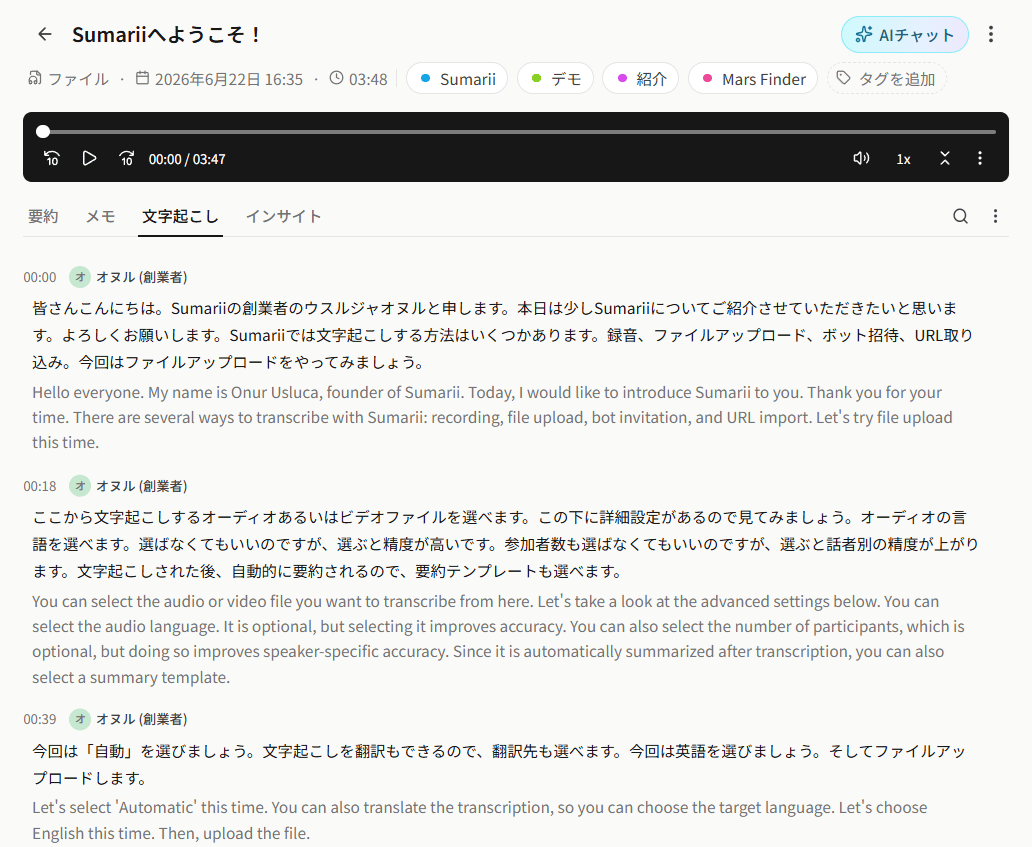Open the 1x playback speed selector
This screenshot has width=1032, height=847.
tap(904, 159)
